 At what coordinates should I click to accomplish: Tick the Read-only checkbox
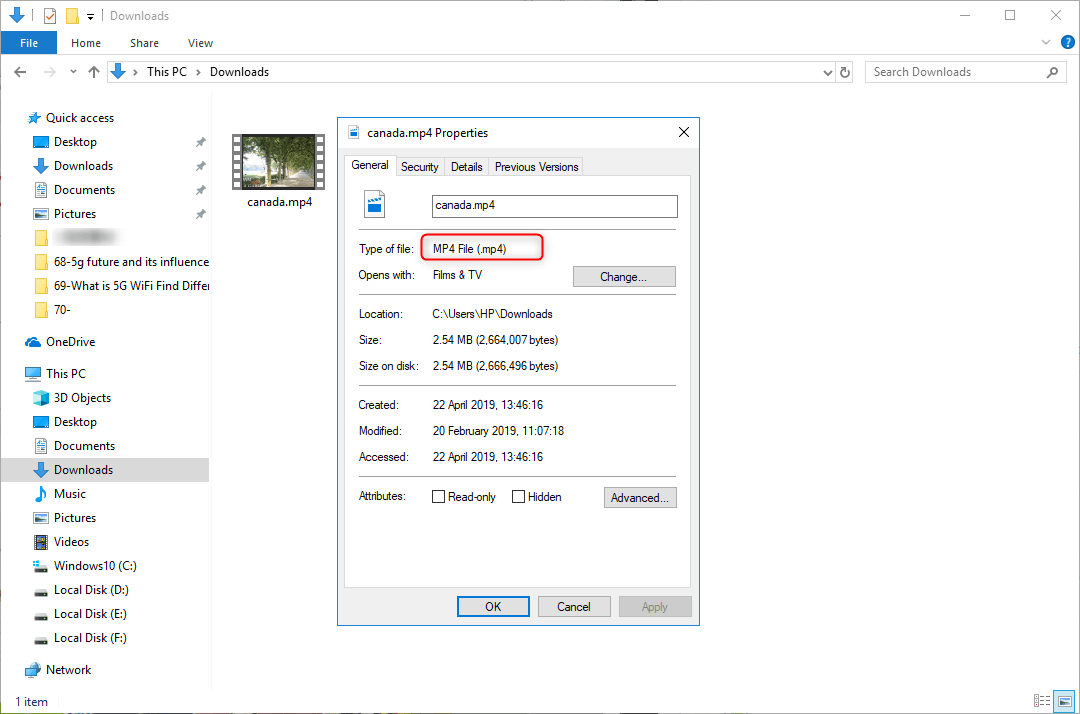coord(438,497)
